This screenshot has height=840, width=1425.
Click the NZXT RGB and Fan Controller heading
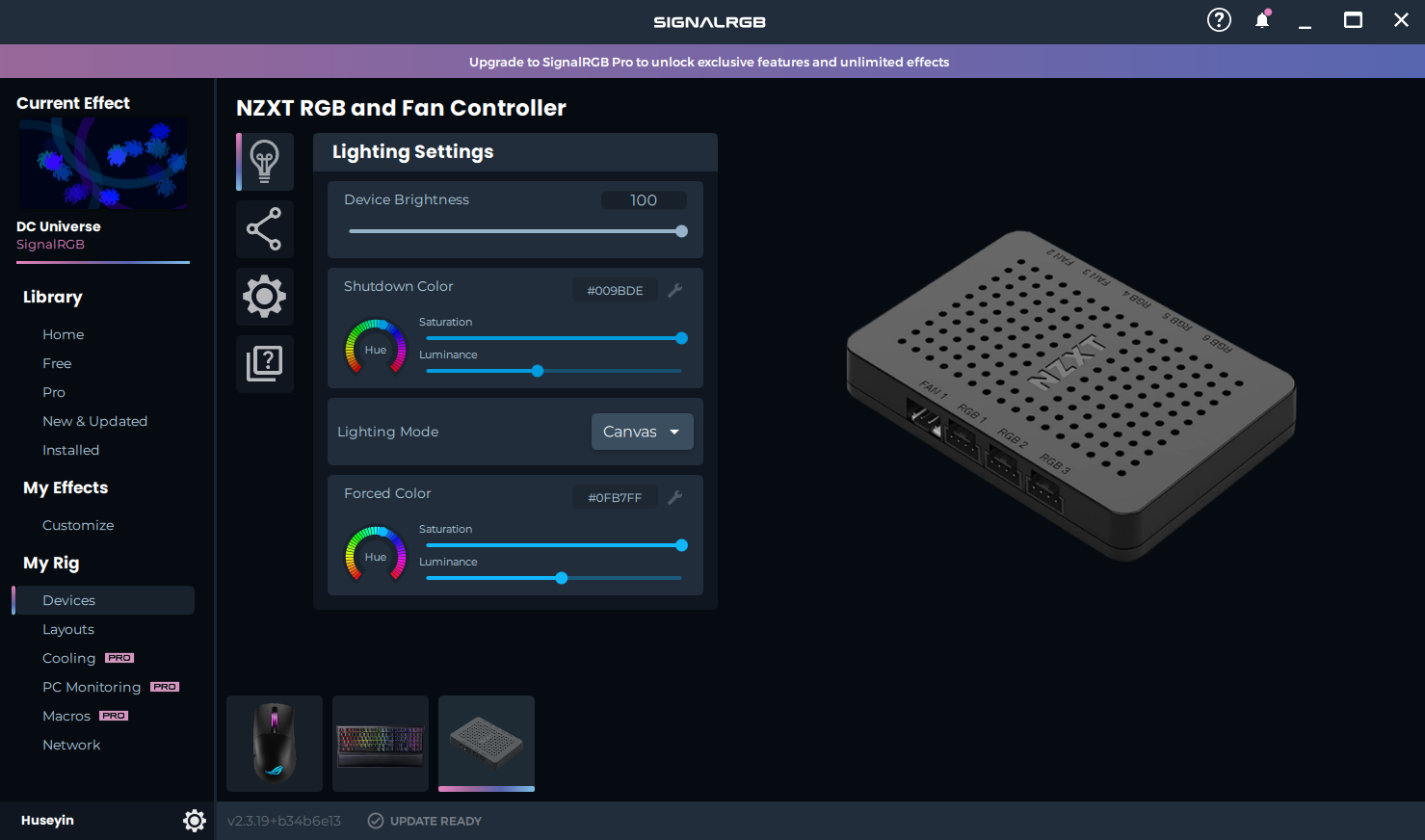[401, 108]
